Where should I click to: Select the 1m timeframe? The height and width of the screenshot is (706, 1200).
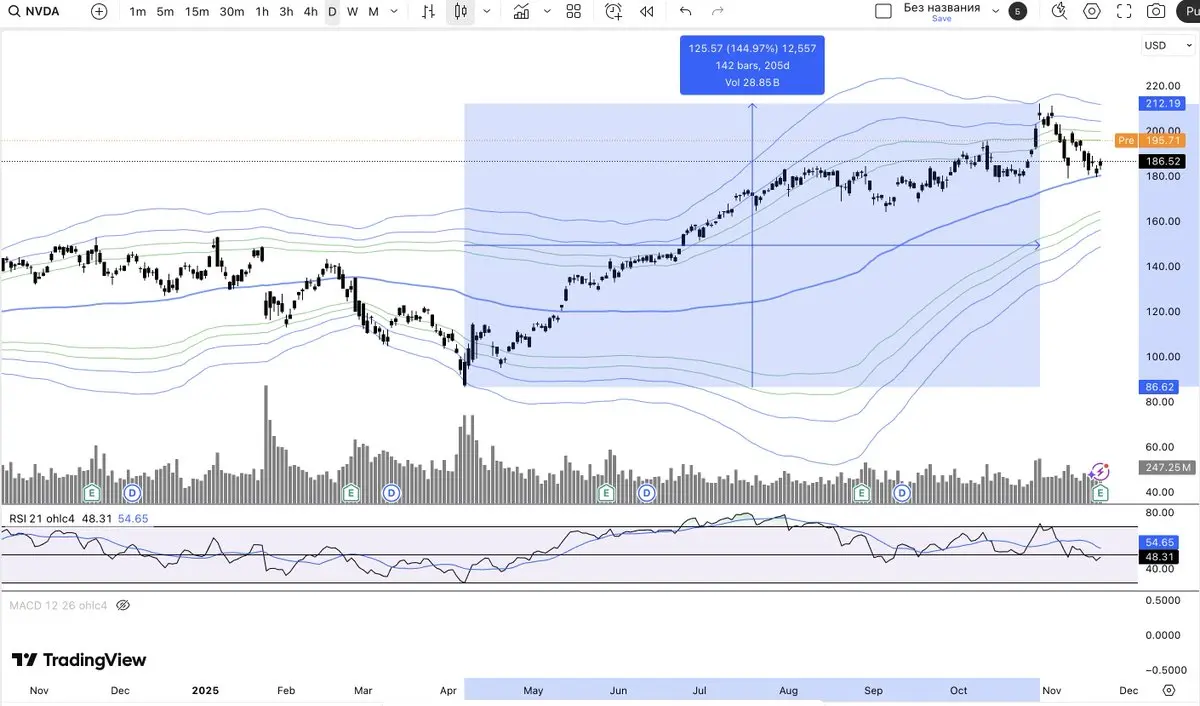(138, 12)
